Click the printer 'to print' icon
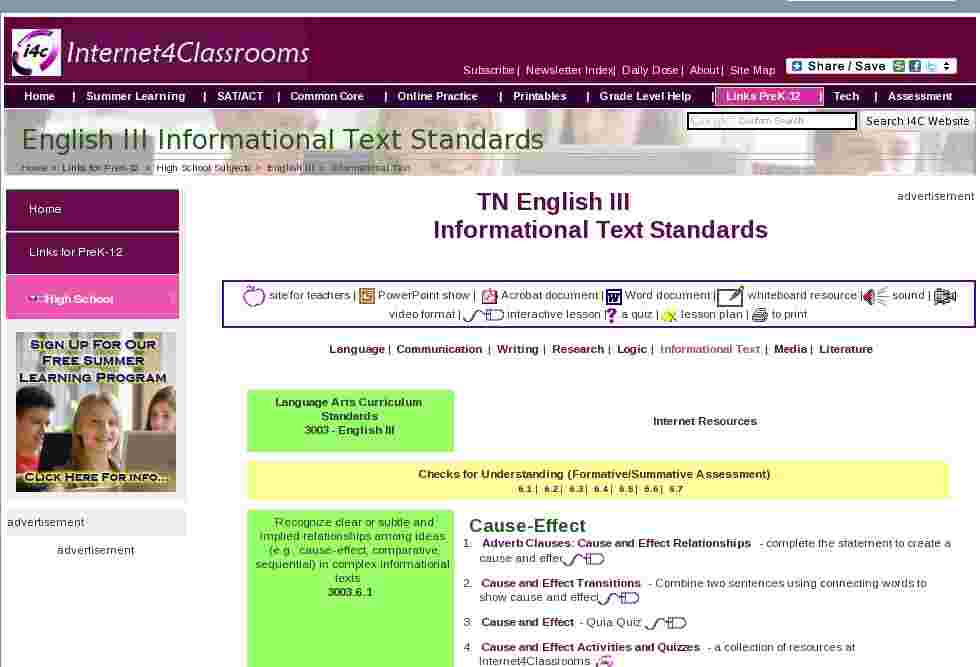The width and height of the screenshot is (980, 667). [760, 314]
